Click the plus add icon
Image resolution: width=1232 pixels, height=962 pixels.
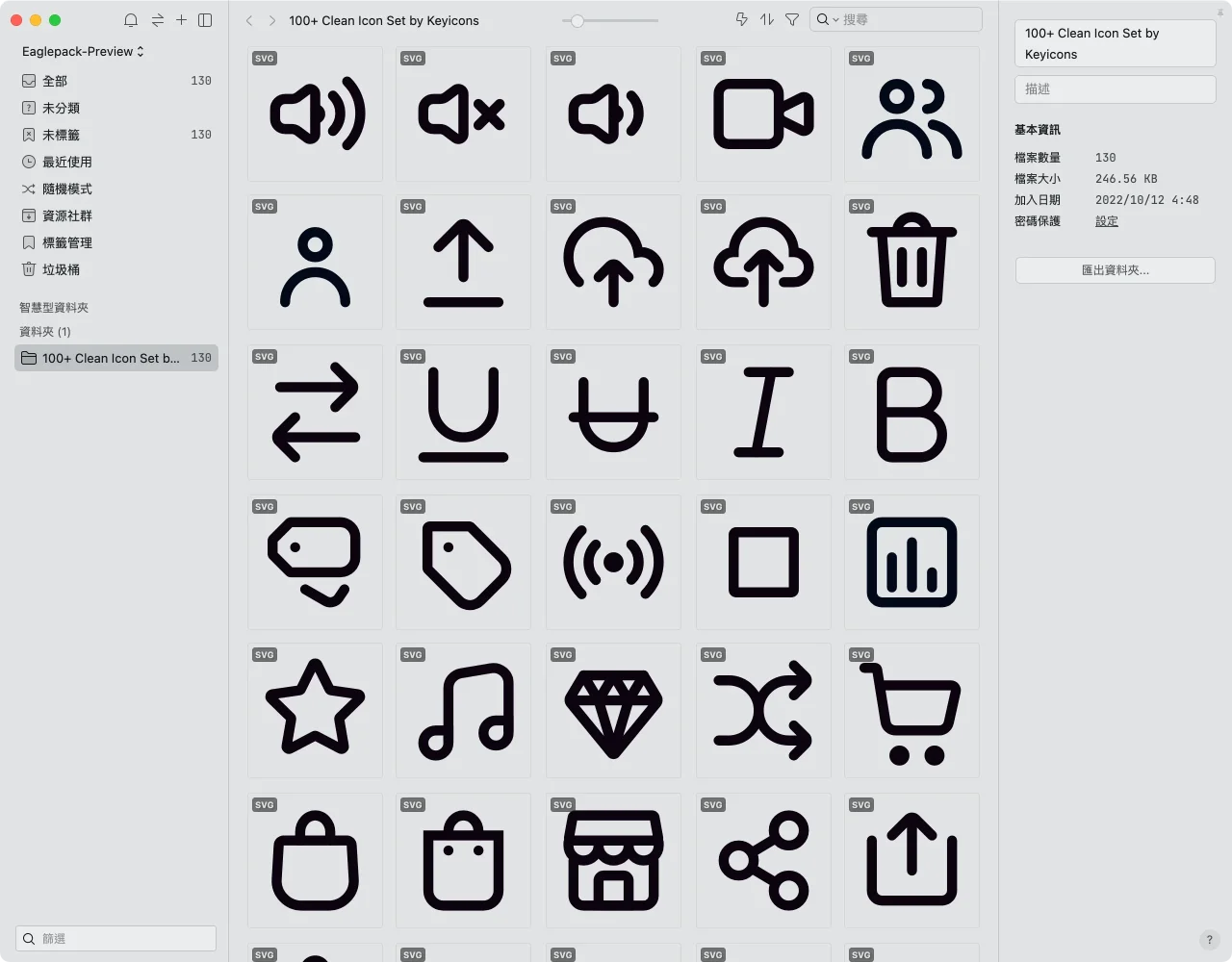coord(181,20)
